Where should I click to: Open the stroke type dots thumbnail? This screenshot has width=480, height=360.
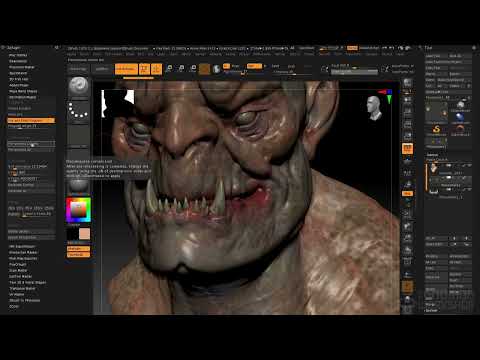coord(79,111)
